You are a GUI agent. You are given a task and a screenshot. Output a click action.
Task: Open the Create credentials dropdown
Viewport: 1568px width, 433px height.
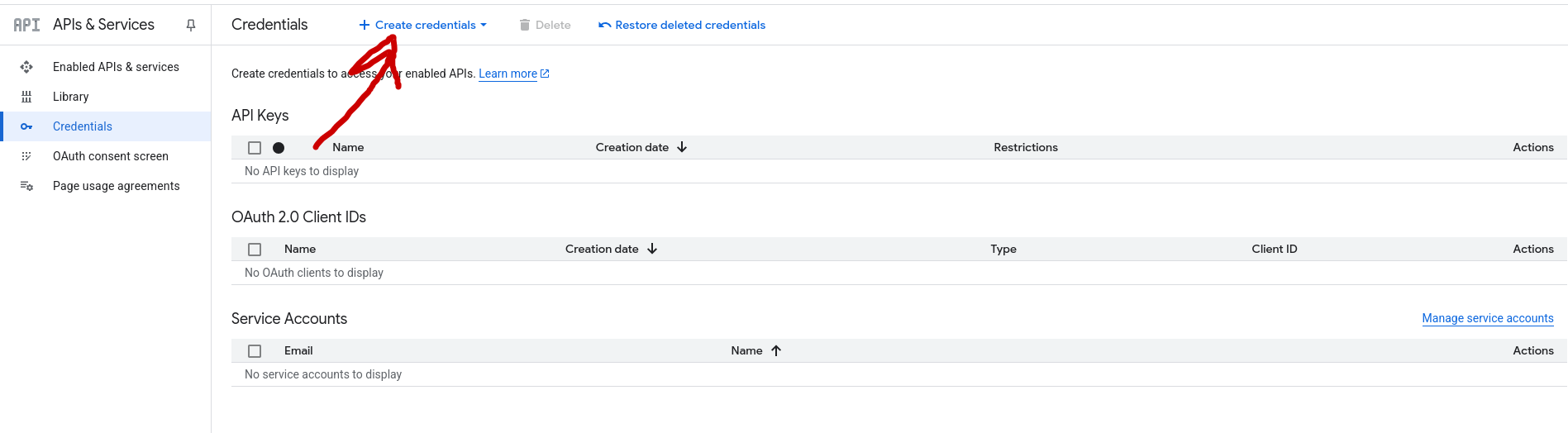[423, 25]
